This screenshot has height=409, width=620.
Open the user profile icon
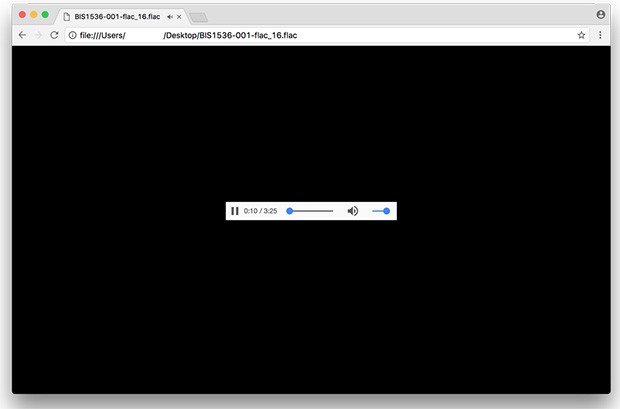point(601,15)
